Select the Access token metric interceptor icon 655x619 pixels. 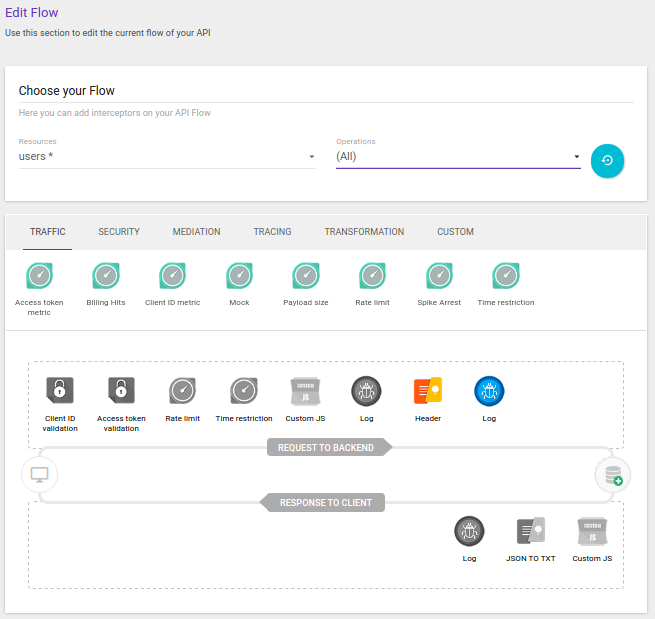tap(39, 276)
